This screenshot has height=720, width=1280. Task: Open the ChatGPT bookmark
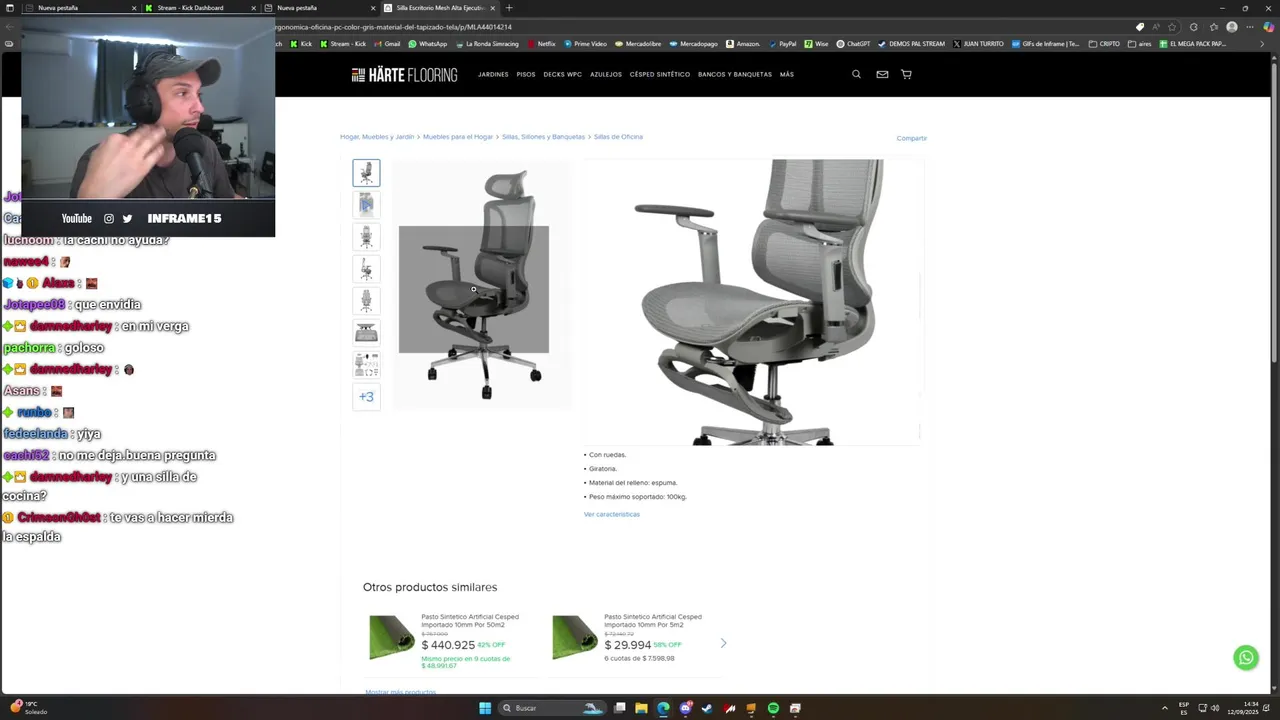point(853,44)
